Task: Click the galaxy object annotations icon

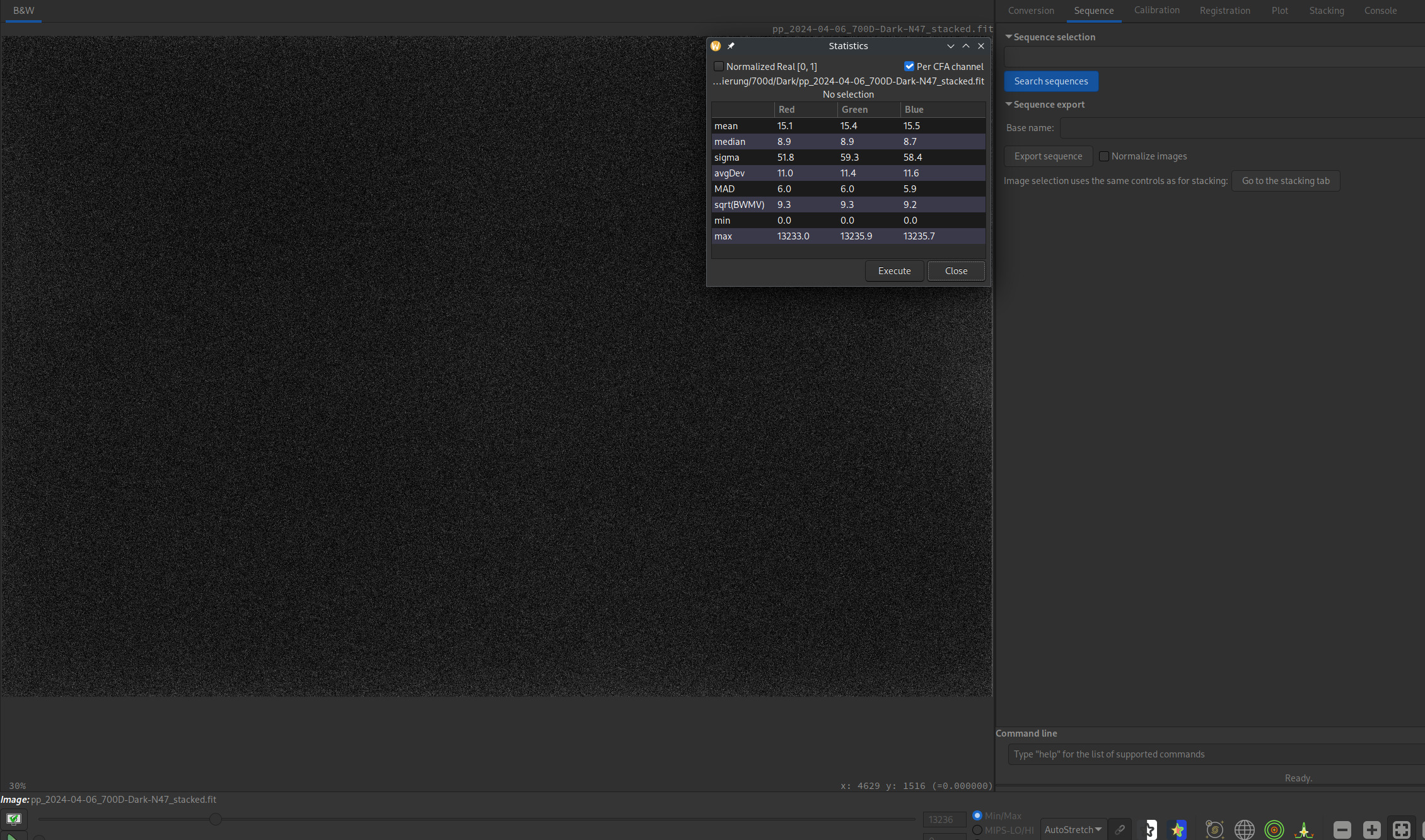Action: [x=1214, y=829]
